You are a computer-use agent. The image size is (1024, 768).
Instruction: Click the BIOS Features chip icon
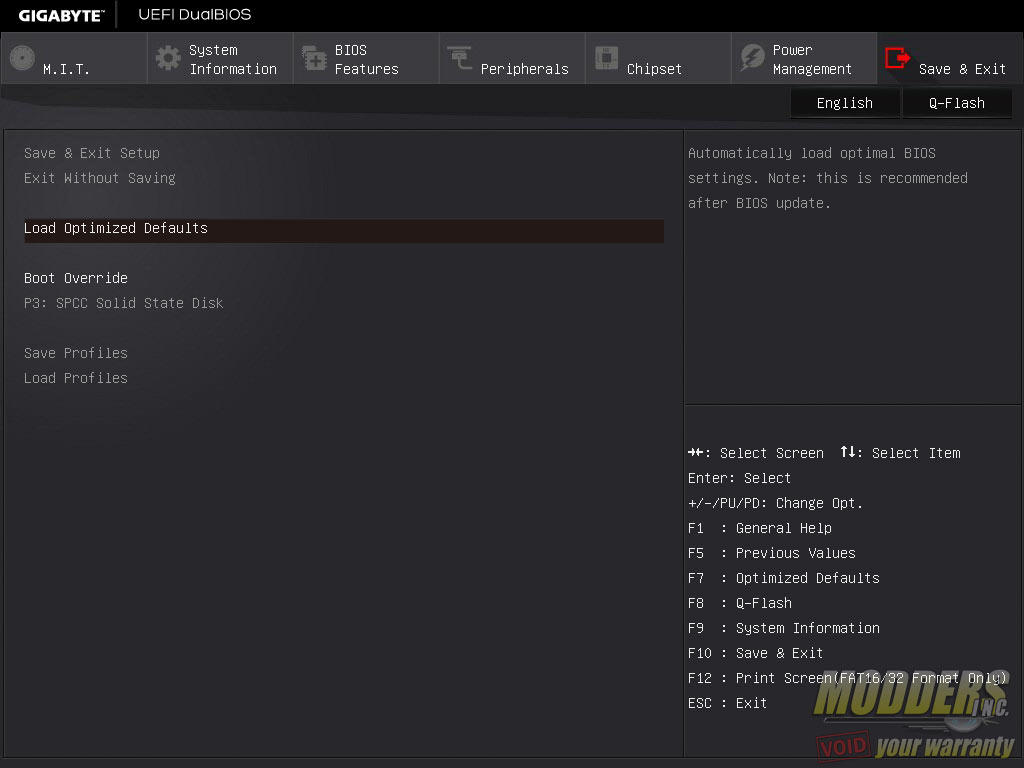(x=314, y=59)
